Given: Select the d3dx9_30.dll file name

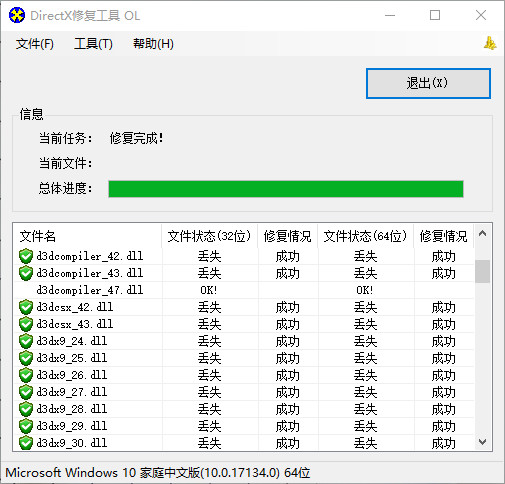Looking at the screenshot, I should (x=72, y=443).
